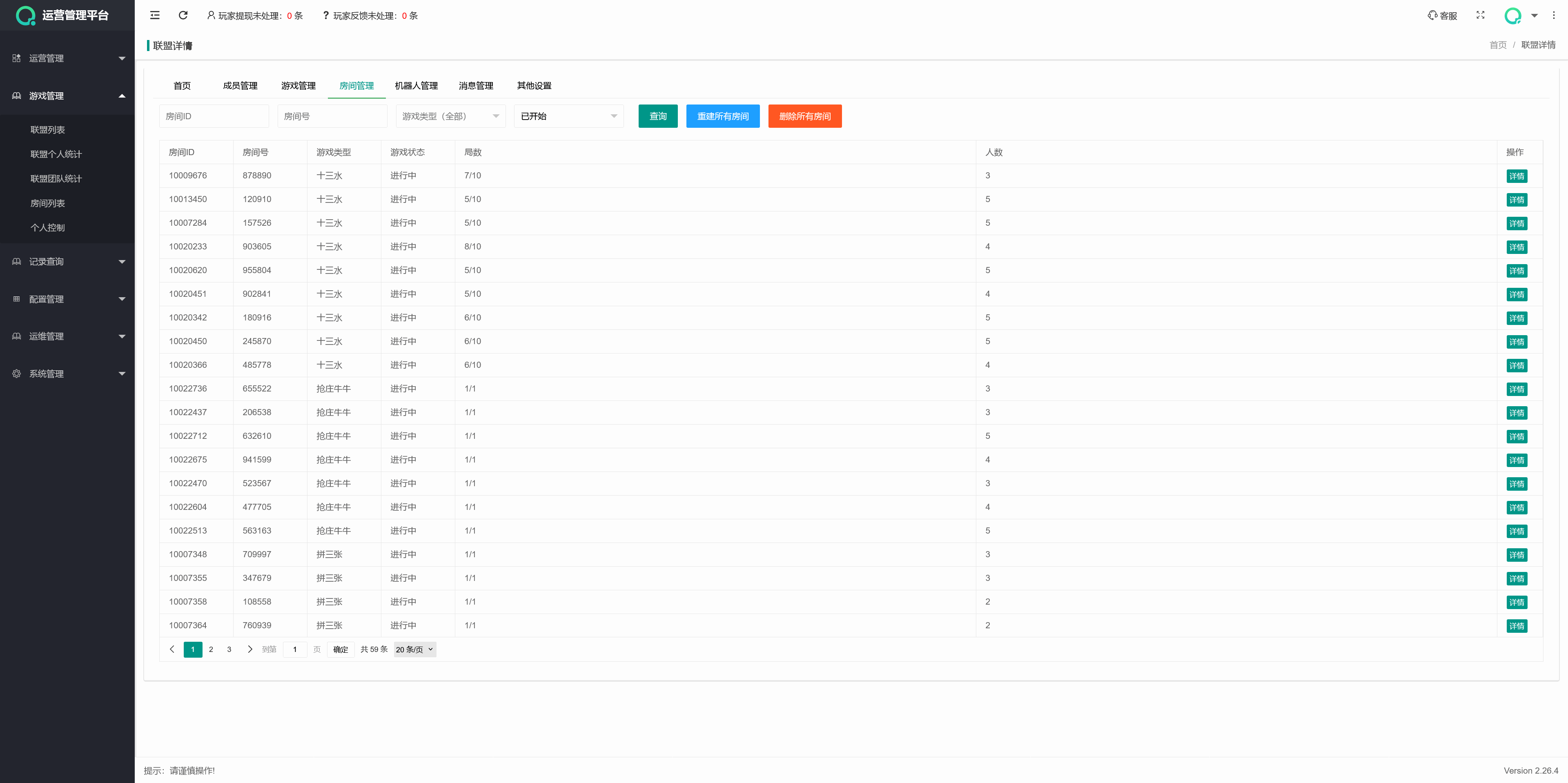Screen dimensions: 1568x783
Task: Focus the 房间ID input field
Action: click(214, 116)
